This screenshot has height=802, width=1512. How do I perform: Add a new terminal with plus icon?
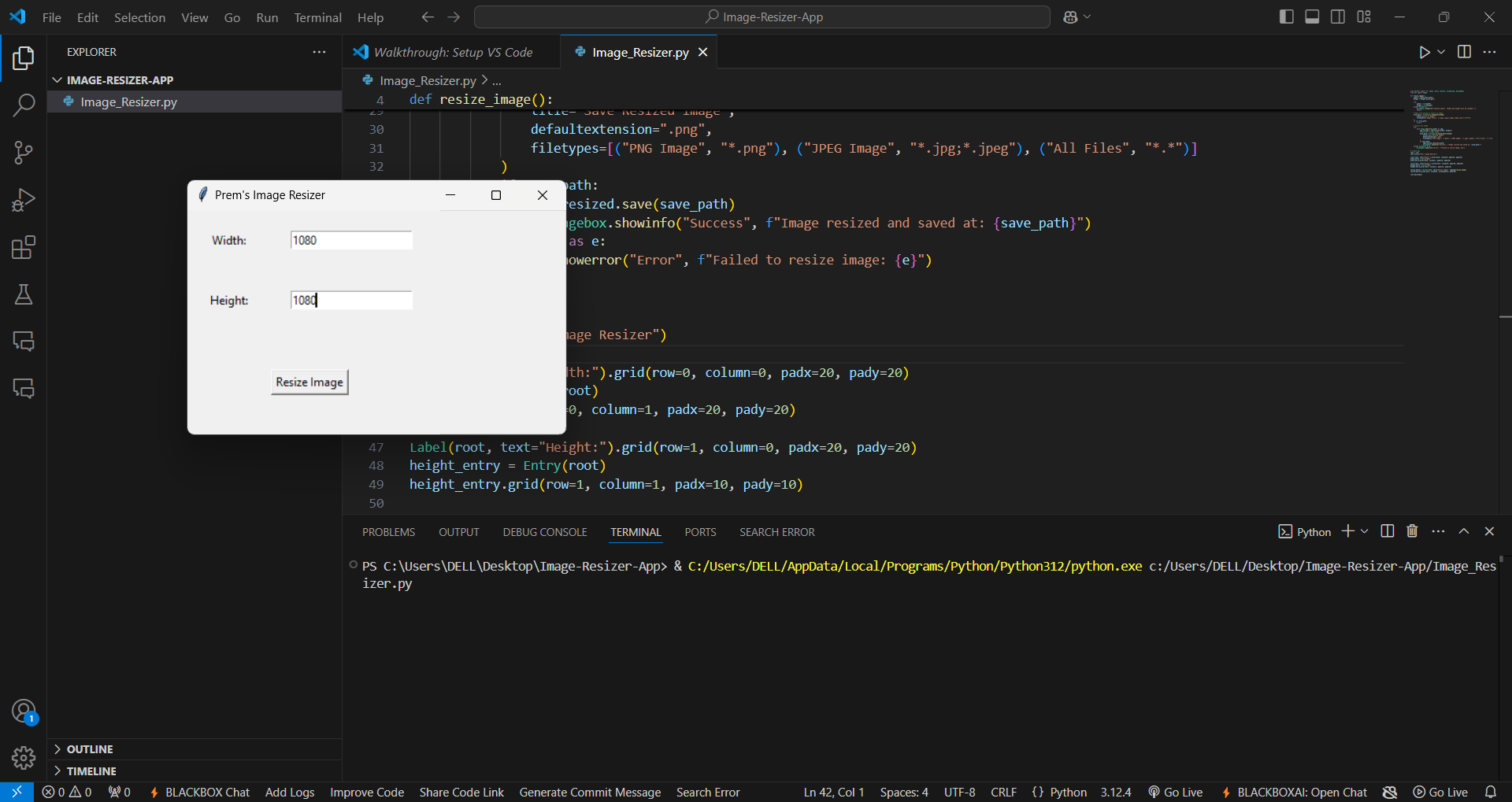[x=1348, y=531]
